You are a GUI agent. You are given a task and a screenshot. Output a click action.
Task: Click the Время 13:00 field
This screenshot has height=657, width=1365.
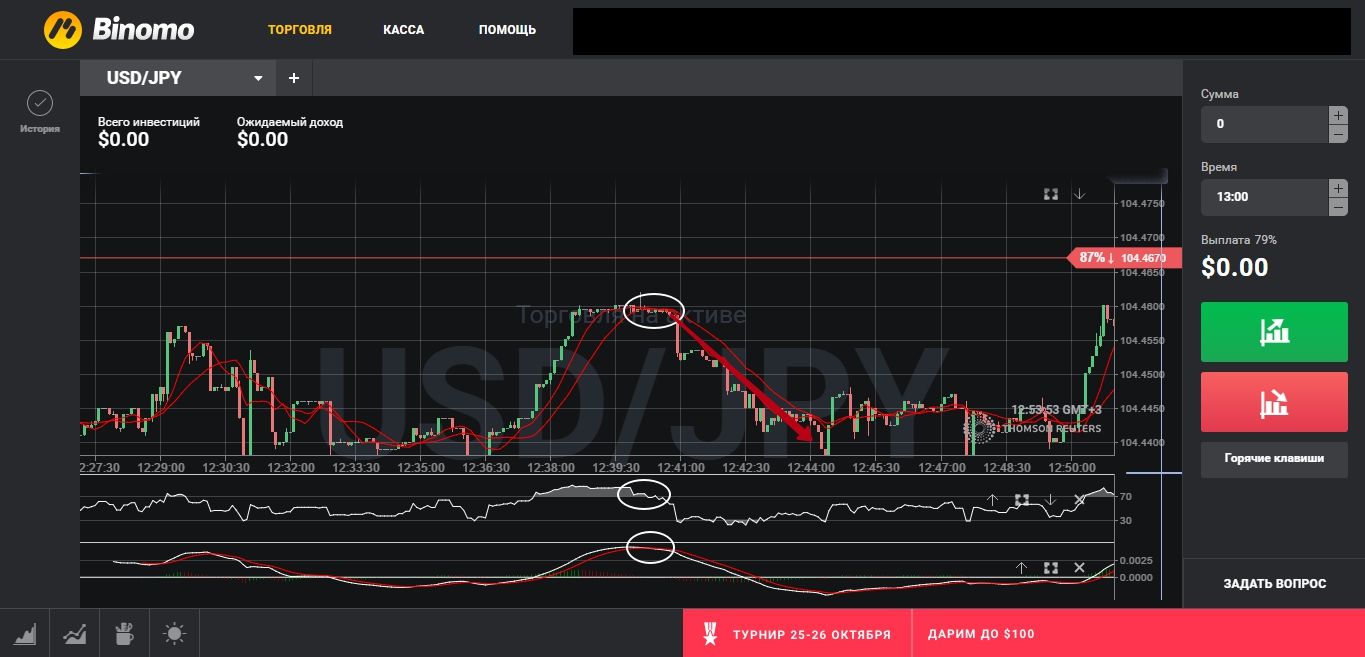pyautogui.click(x=1264, y=197)
